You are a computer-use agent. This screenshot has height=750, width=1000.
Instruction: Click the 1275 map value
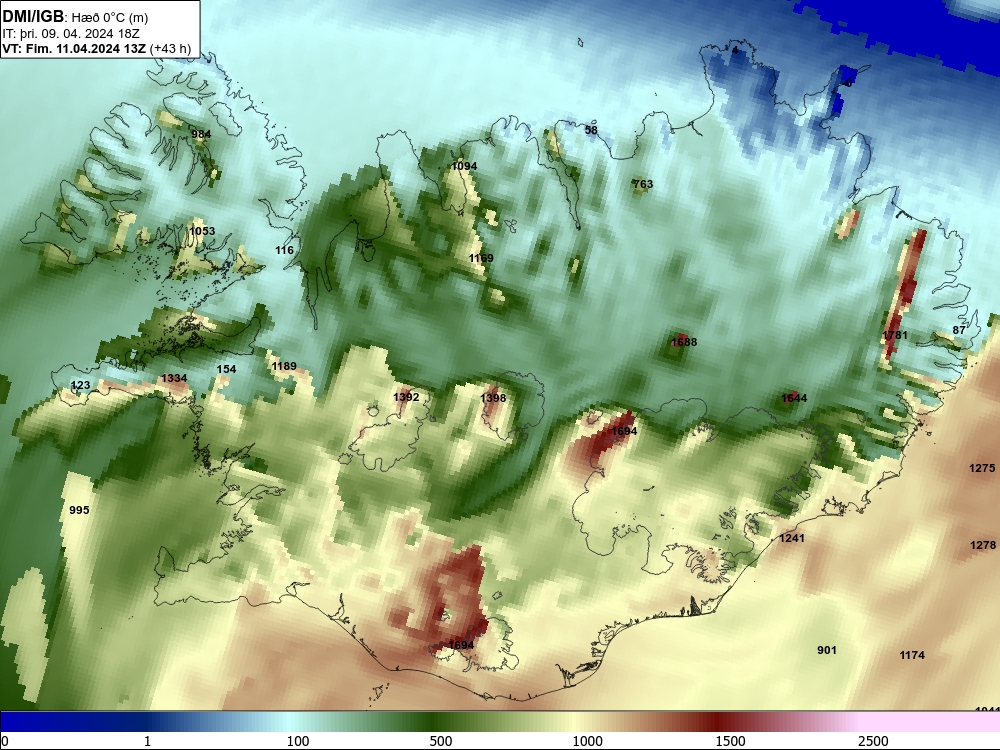point(982,468)
